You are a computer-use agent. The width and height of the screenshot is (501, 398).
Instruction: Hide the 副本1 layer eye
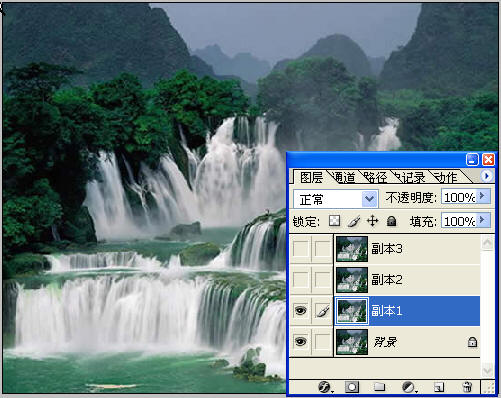(300, 311)
